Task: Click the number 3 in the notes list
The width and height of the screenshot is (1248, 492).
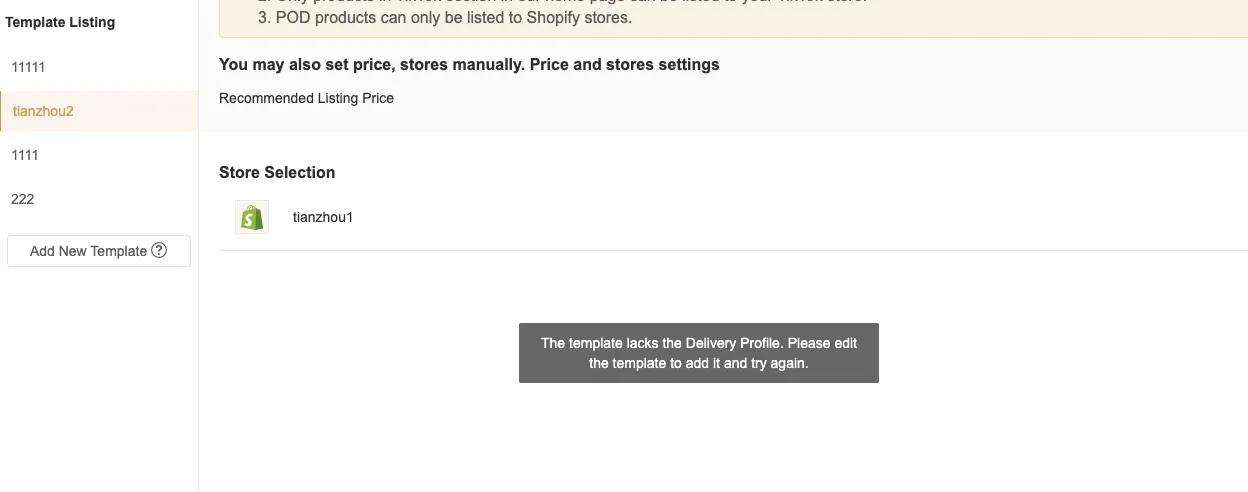Action: pos(263,18)
